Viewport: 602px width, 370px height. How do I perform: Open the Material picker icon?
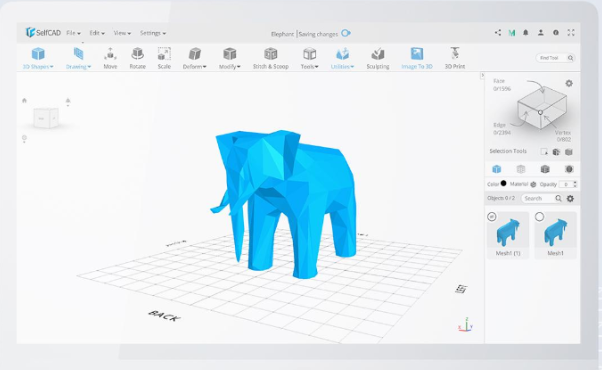(533, 185)
